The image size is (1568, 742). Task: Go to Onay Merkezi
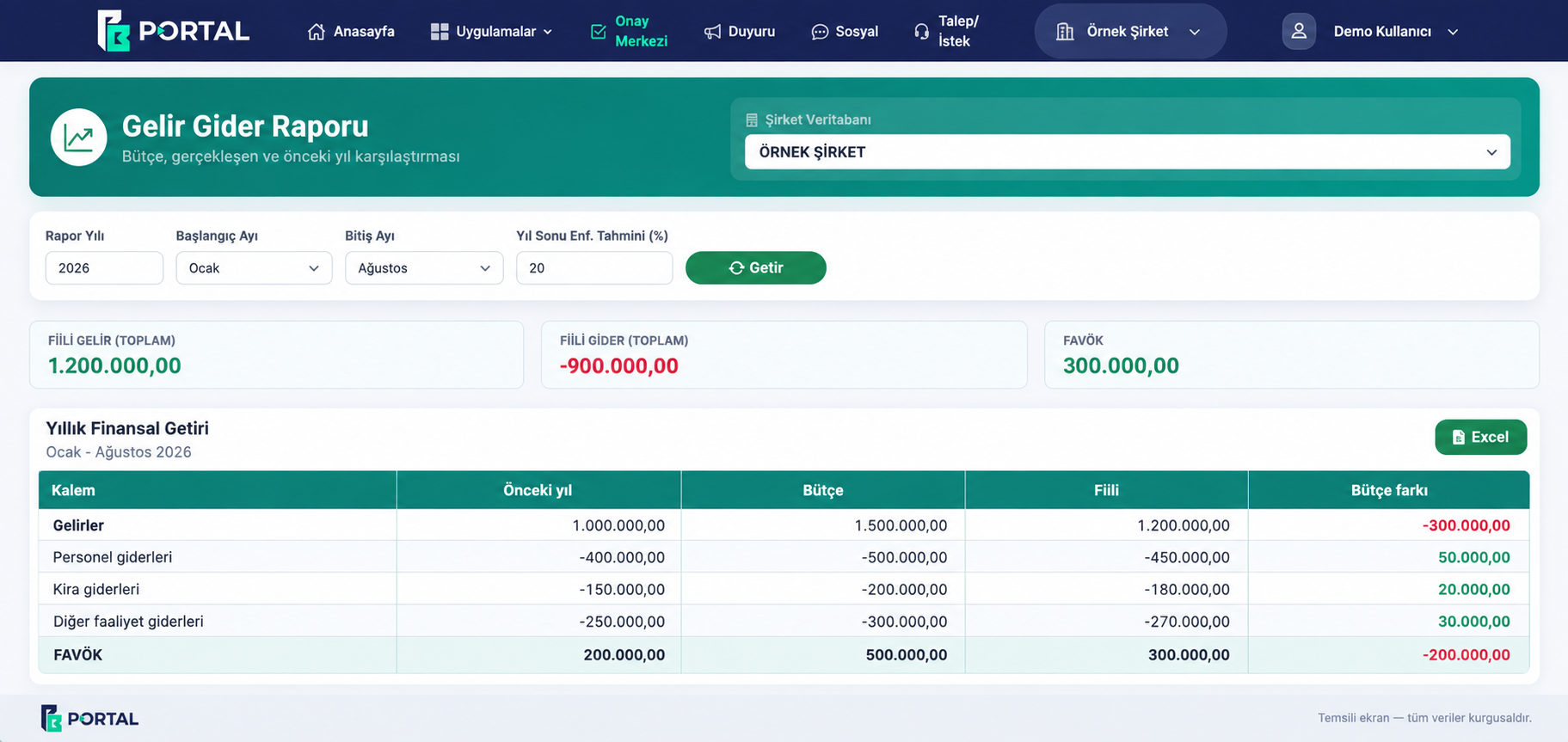630,31
